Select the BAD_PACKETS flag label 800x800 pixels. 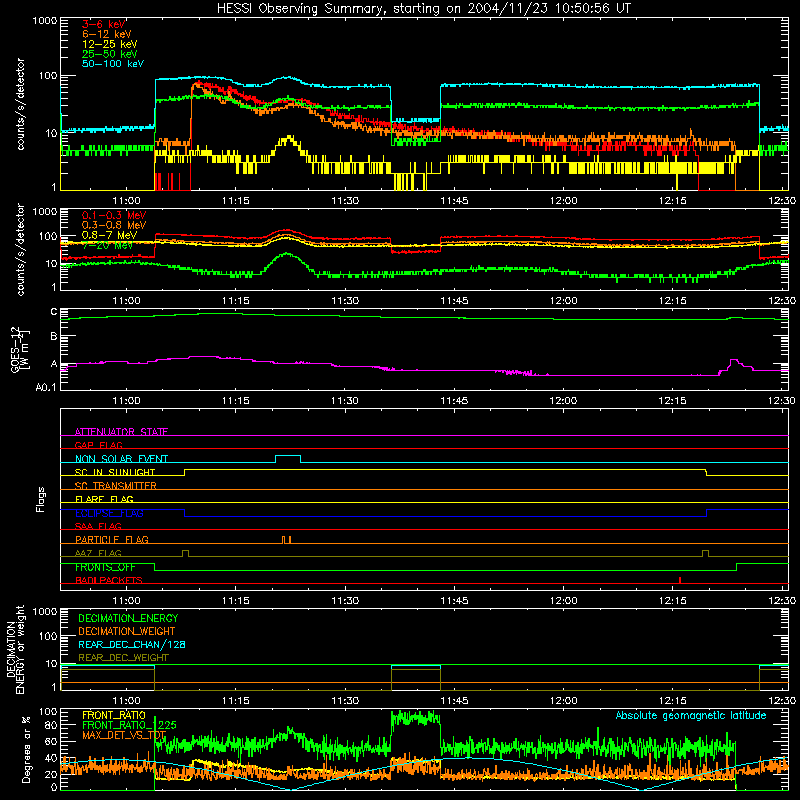pos(109,580)
